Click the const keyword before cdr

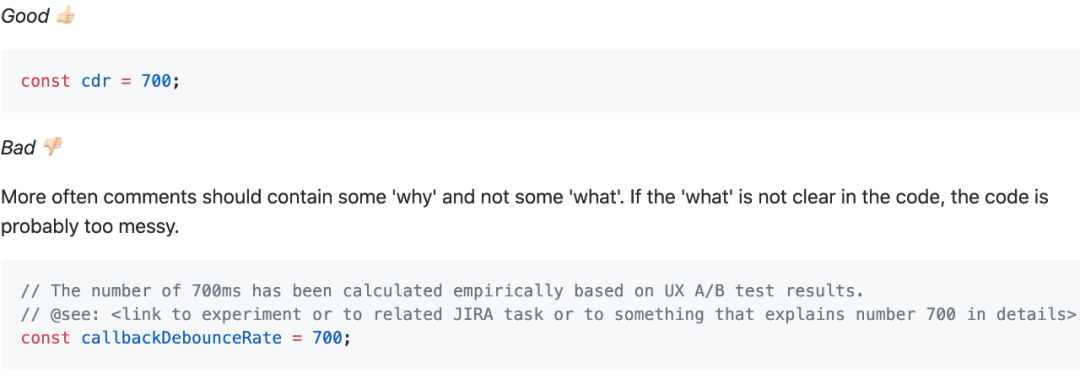pos(45,81)
